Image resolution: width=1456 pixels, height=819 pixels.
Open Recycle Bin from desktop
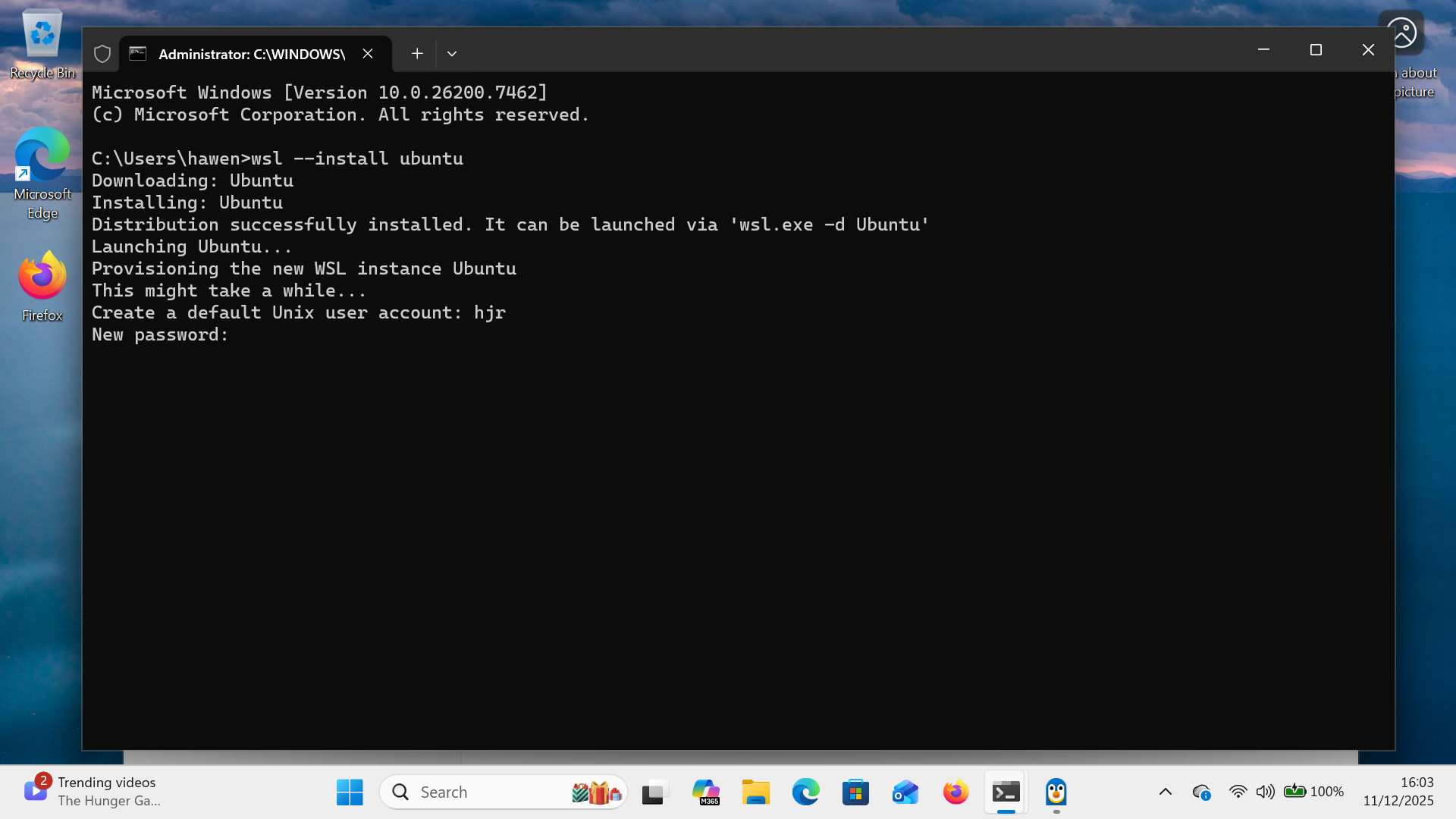42,34
